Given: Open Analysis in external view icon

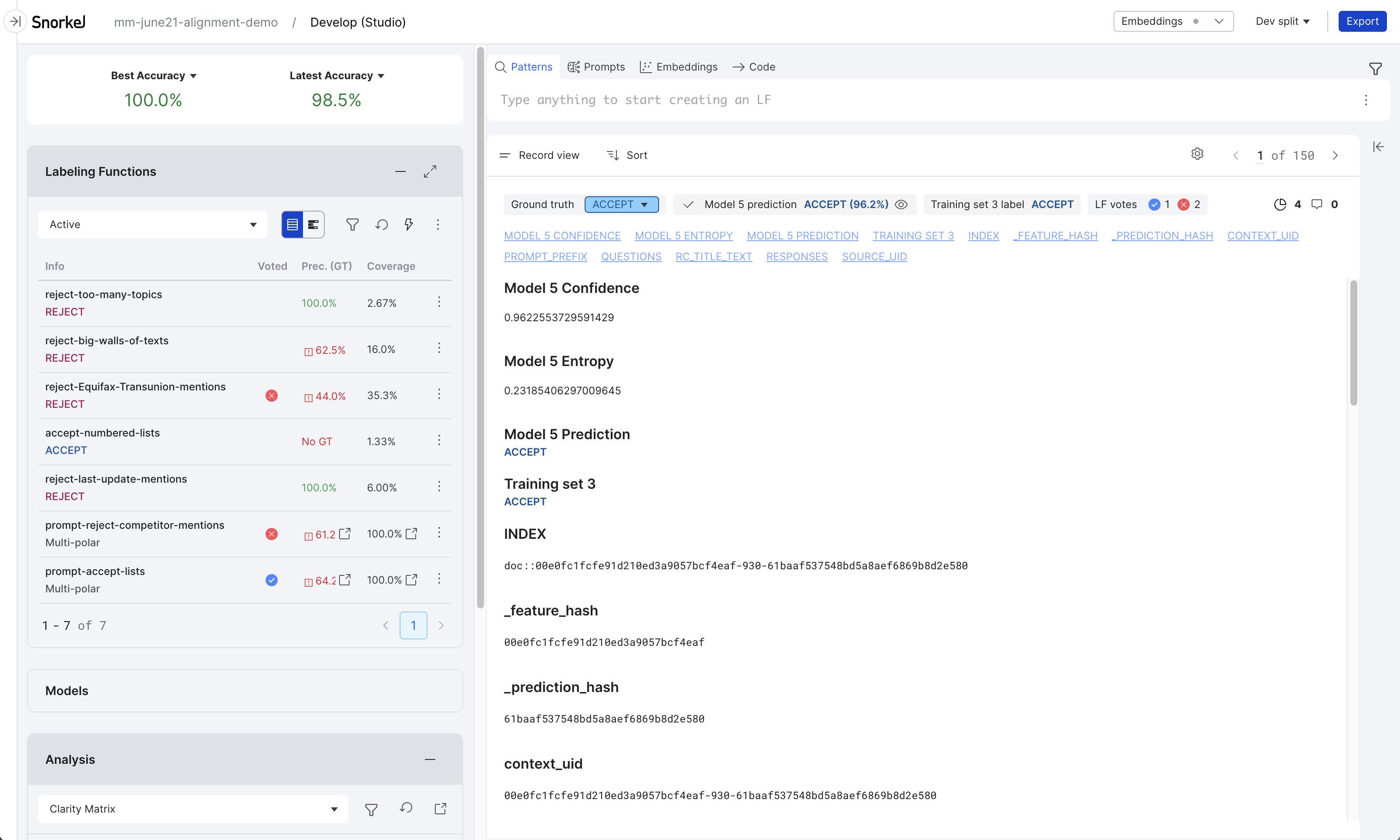Looking at the screenshot, I should click(441, 808).
